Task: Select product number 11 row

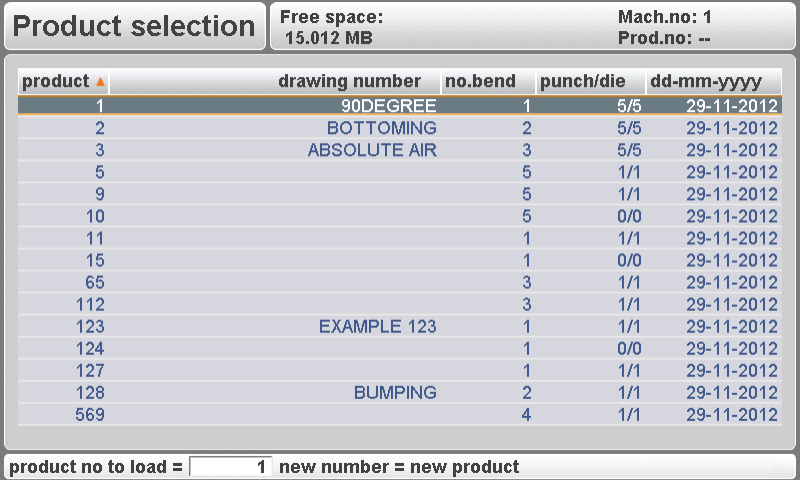Action: click(x=400, y=238)
